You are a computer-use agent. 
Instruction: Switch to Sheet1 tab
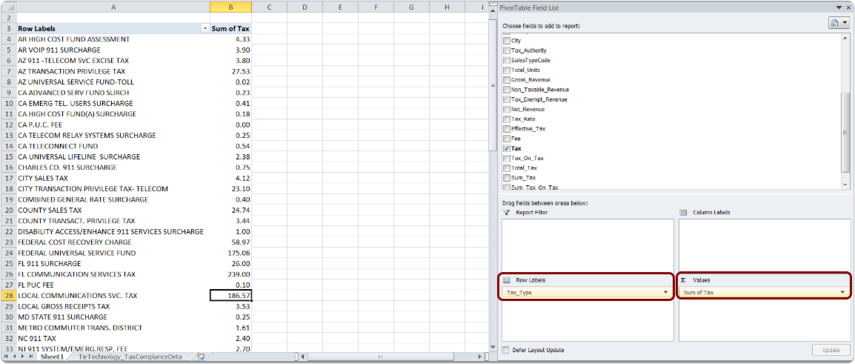51,356
